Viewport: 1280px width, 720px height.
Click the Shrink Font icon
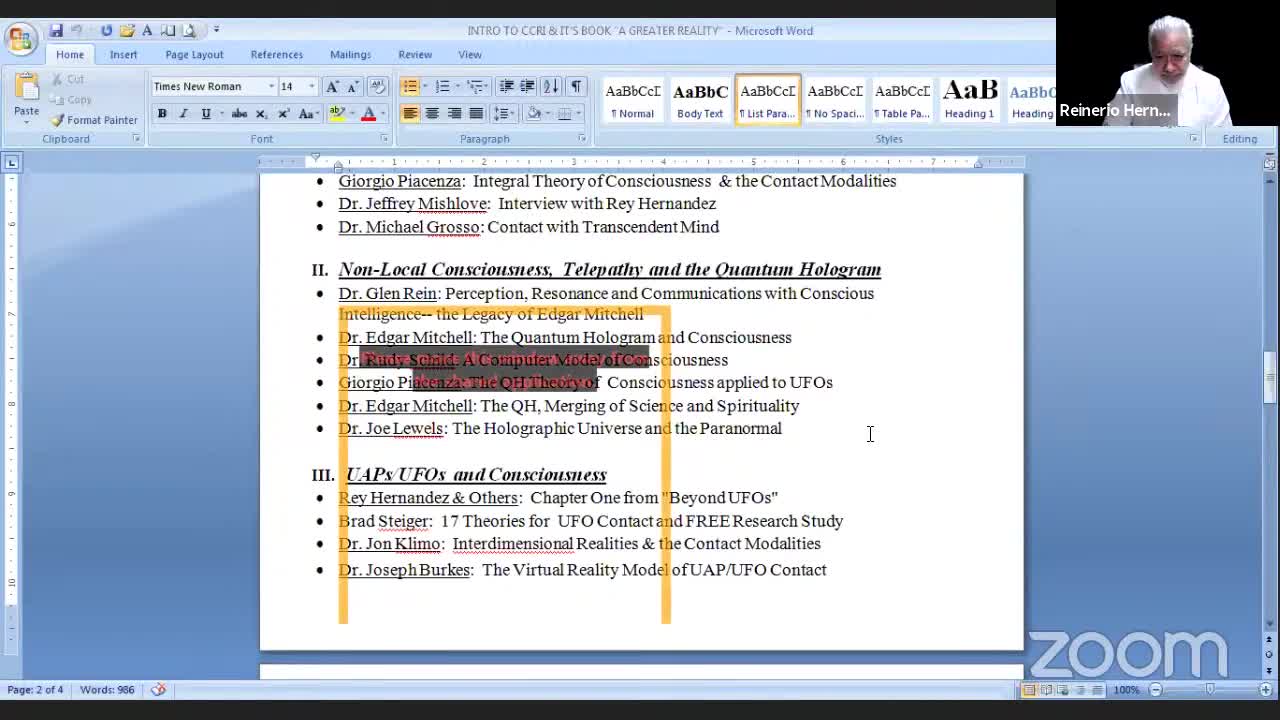[352, 87]
